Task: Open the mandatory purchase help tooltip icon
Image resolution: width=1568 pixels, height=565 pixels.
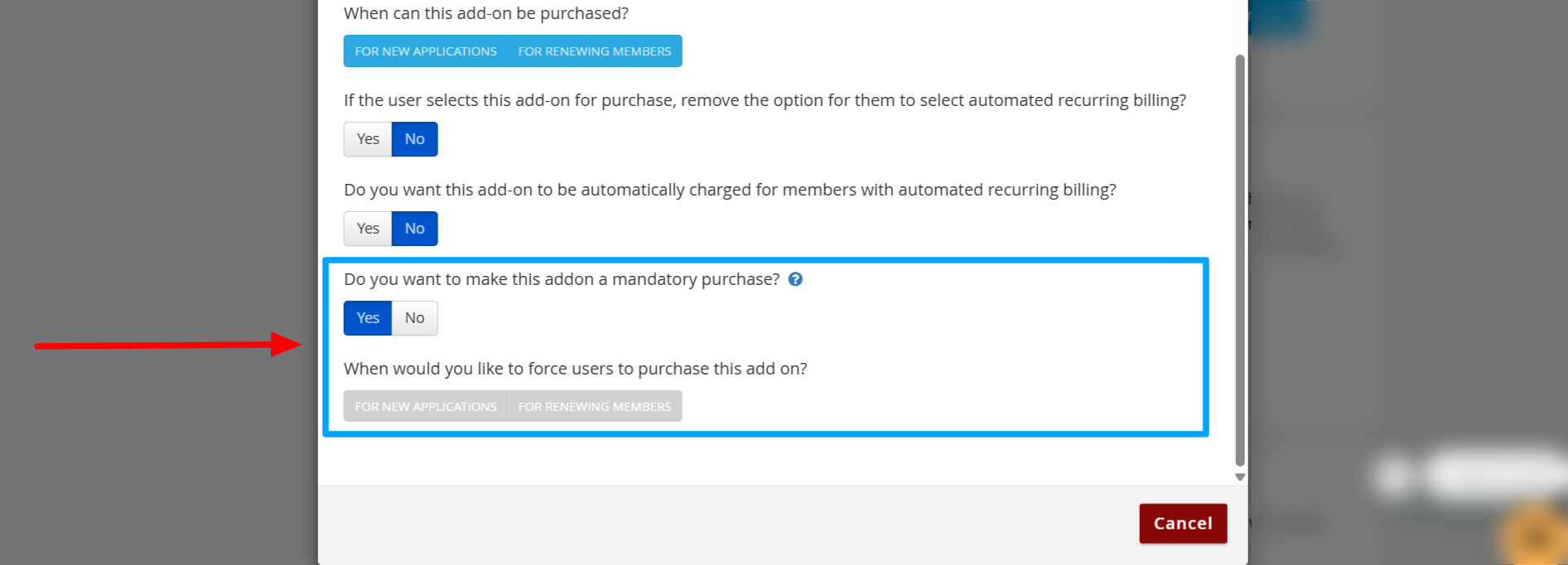Action: tap(795, 279)
